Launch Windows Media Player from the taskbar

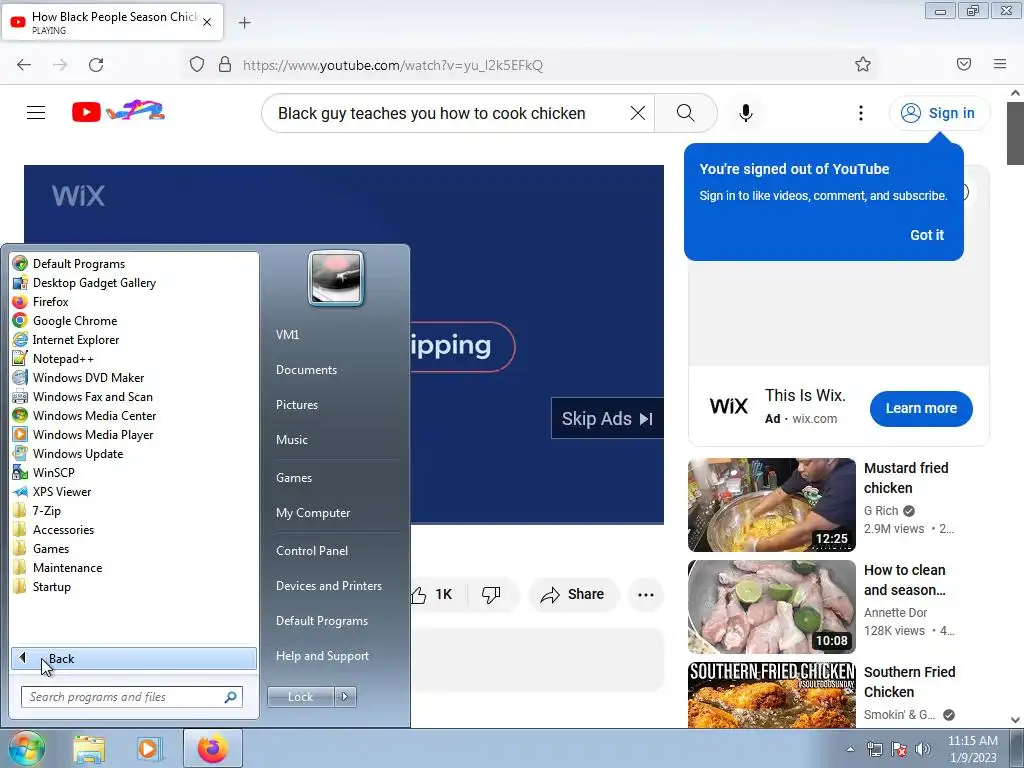pyautogui.click(x=150, y=748)
